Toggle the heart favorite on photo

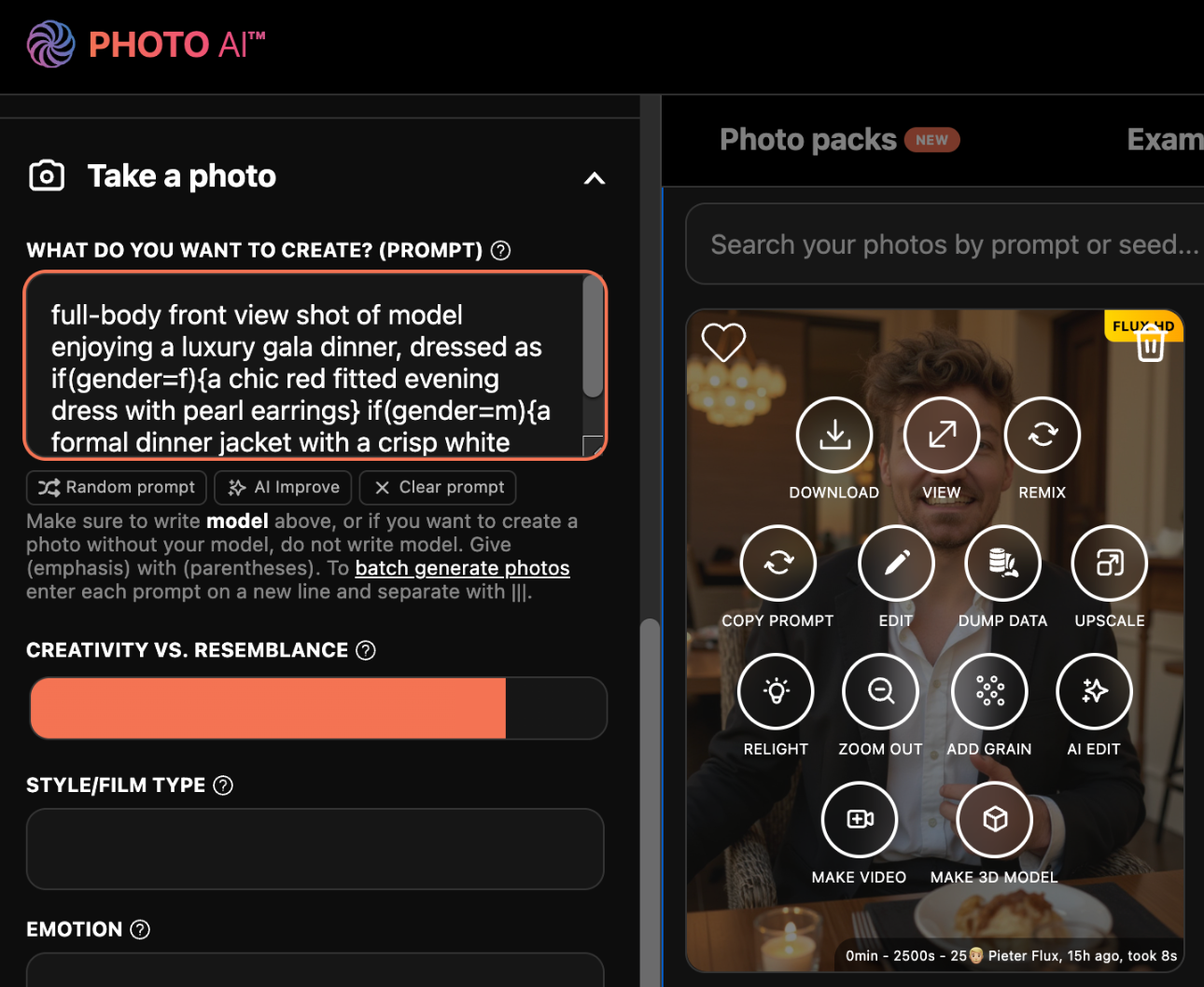[723, 341]
